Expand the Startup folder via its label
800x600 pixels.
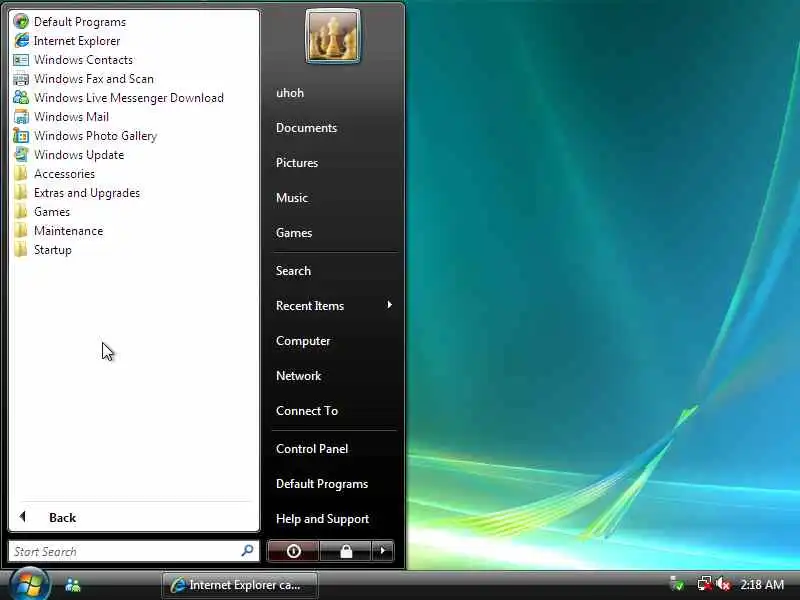(x=53, y=250)
